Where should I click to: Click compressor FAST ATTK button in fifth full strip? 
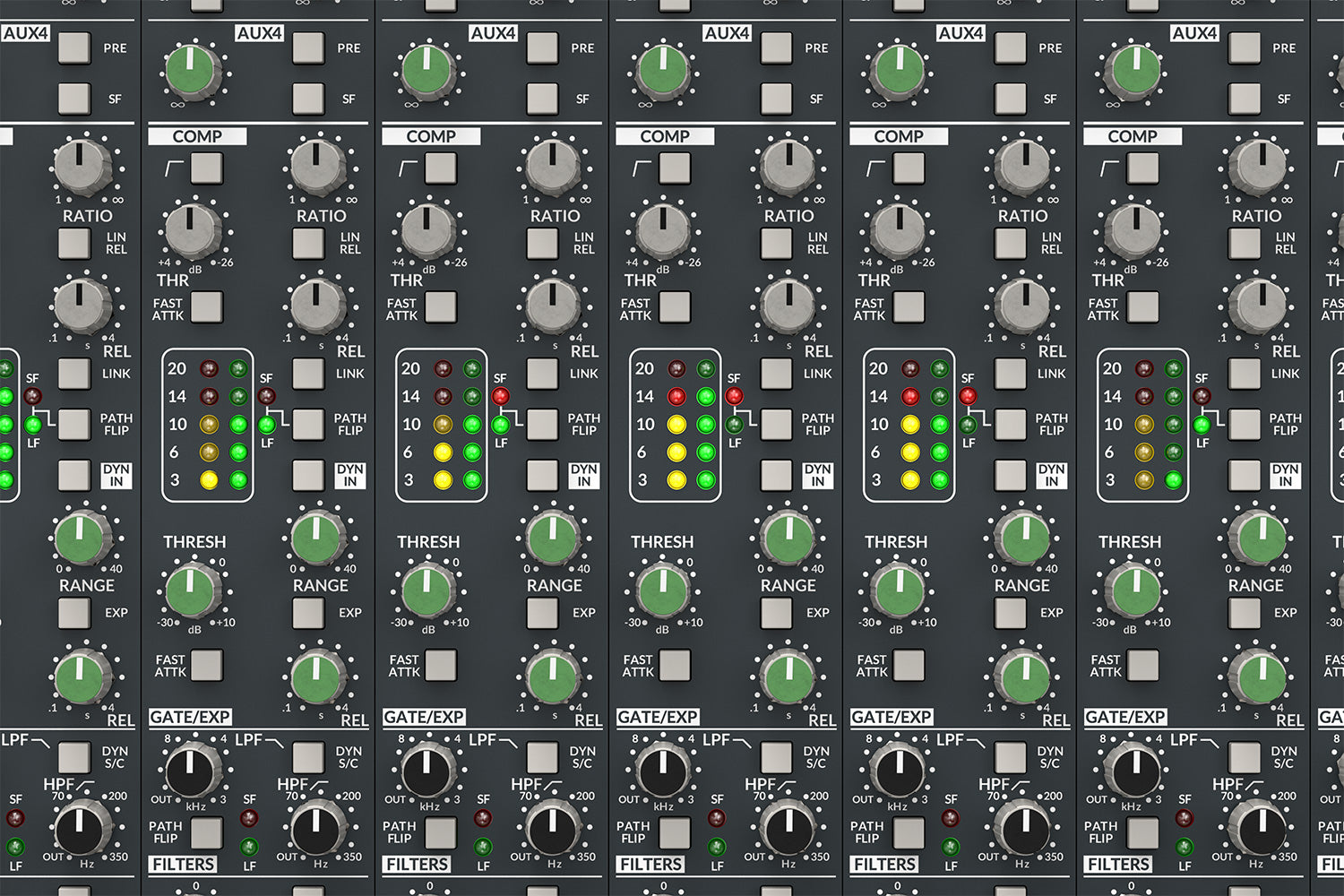point(1142,306)
